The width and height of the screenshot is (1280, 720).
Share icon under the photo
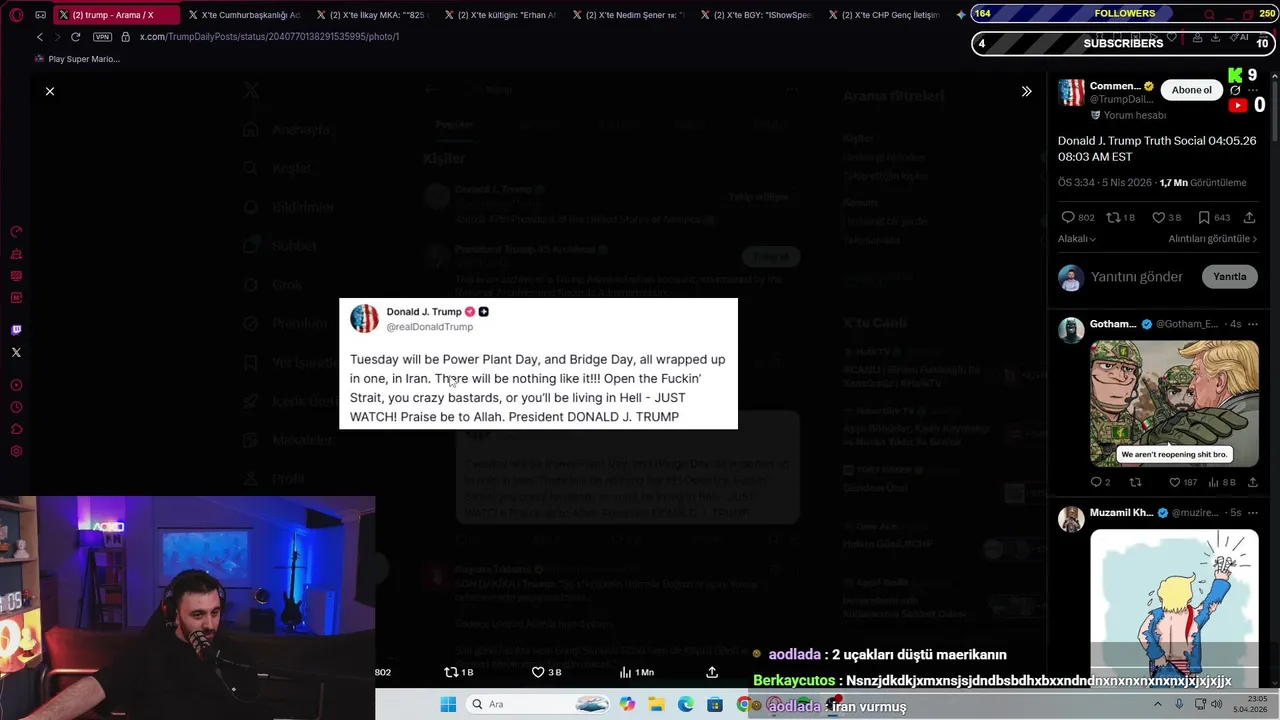point(712,672)
